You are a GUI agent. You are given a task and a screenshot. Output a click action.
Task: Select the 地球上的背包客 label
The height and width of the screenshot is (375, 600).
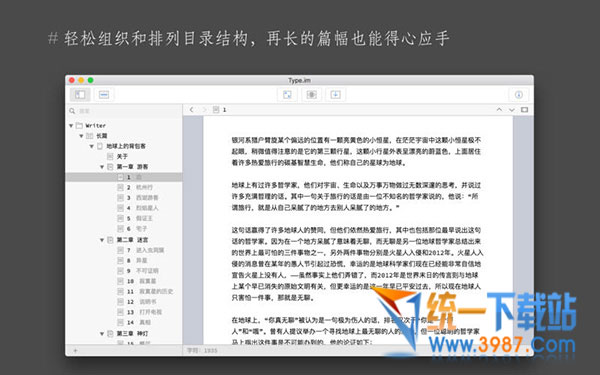point(126,146)
